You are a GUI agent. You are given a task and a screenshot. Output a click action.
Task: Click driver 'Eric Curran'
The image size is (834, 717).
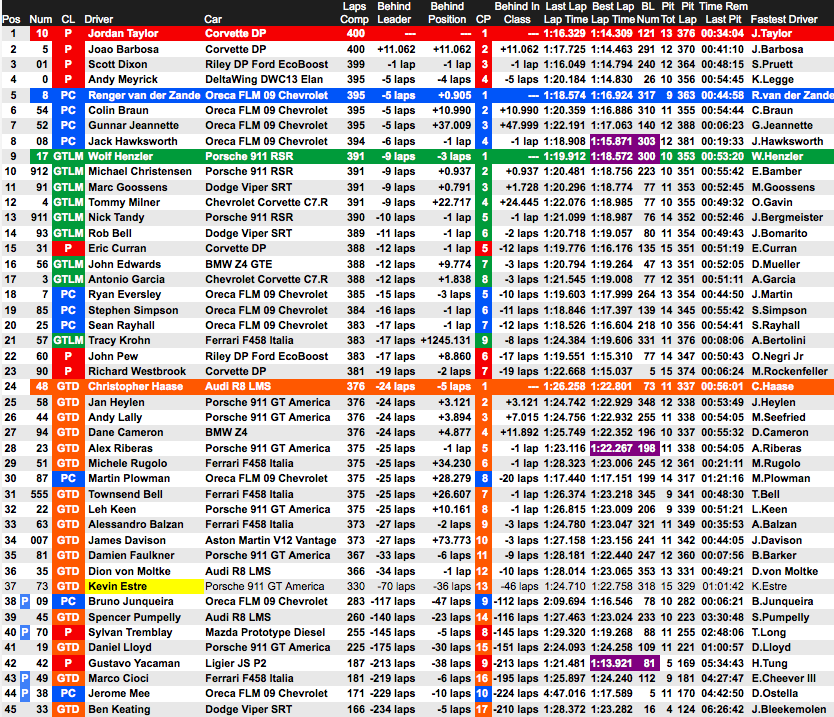pyautogui.click(x=117, y=248)
